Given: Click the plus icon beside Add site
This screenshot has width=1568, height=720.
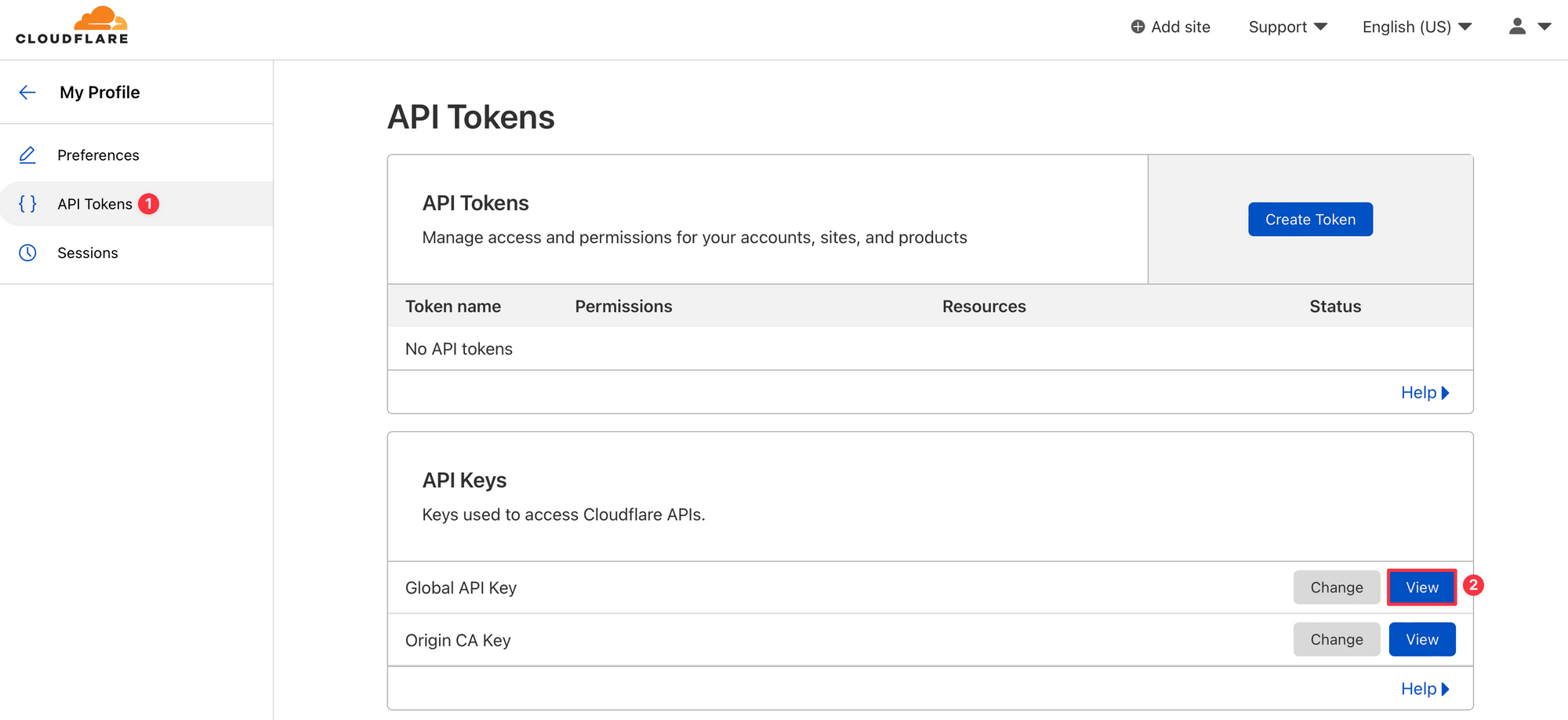Looking at the screenshot, I should pos(1138,27).
